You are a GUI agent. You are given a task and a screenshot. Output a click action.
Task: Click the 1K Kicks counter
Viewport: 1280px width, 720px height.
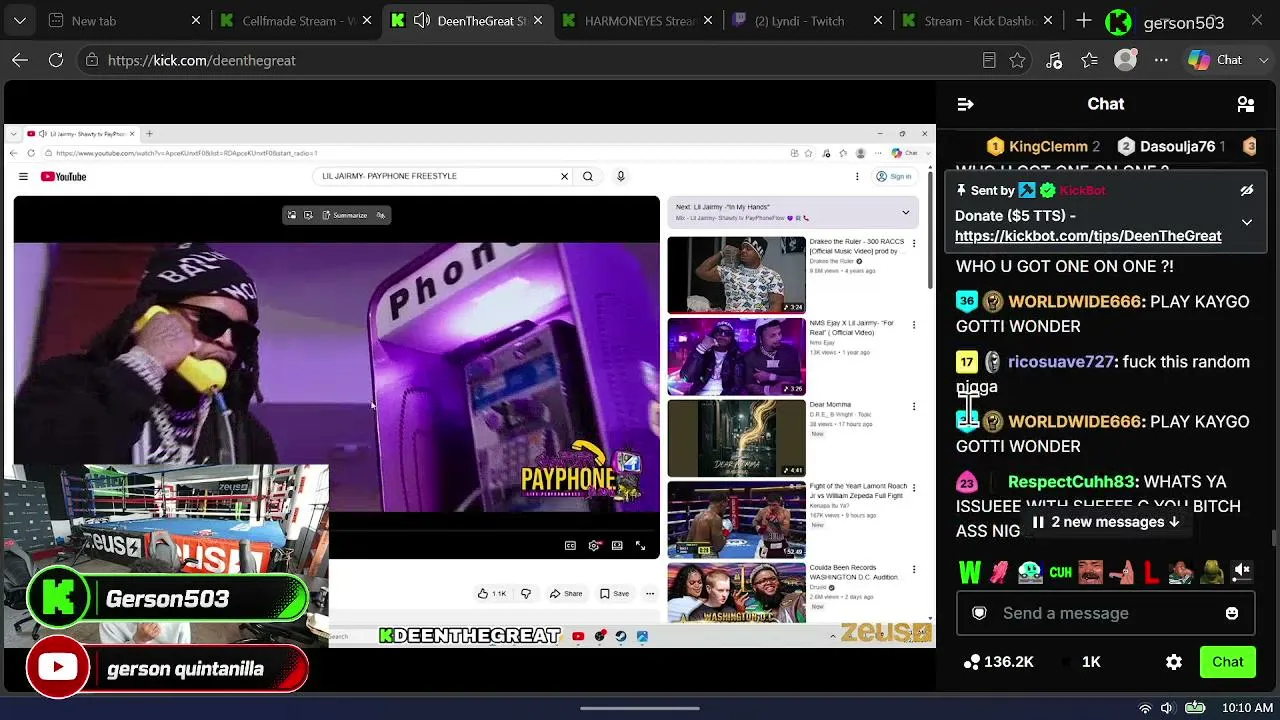pos(1081,662)
